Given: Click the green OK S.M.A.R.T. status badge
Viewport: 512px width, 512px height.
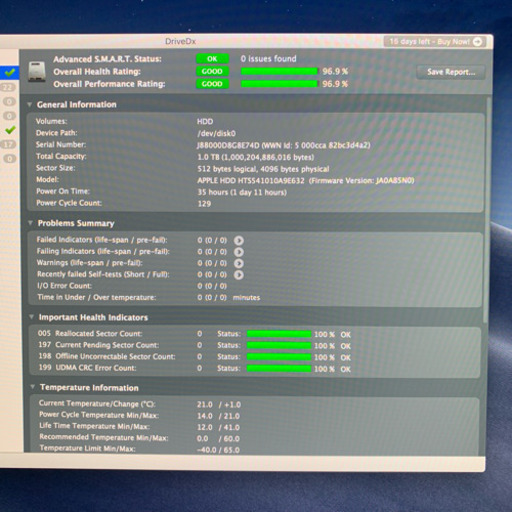Looking at the screenshot, I should pos(212,59).
